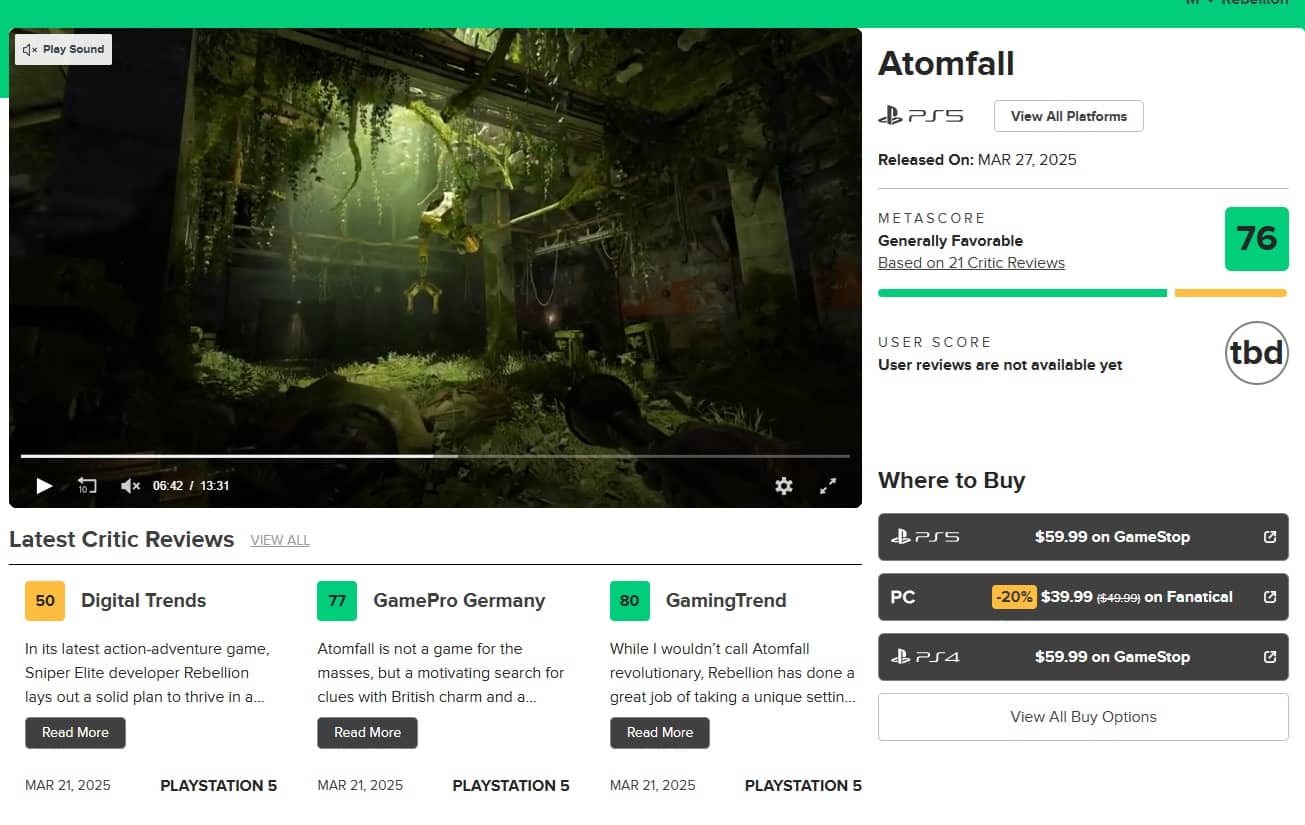Read more of GamePro Germany review
The height and width of the screenshot is (825, 1305).
click(367, 732)
